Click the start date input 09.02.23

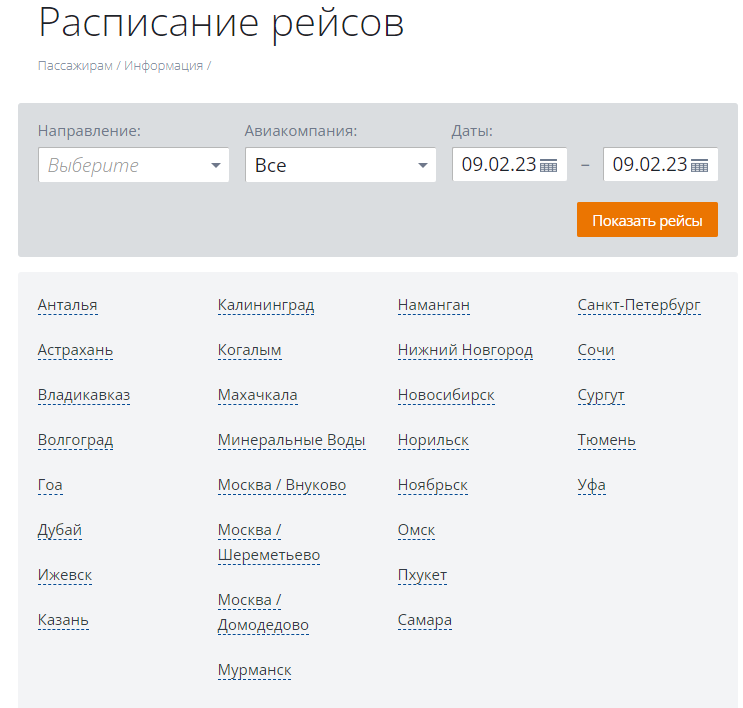[x=510, y=164]
